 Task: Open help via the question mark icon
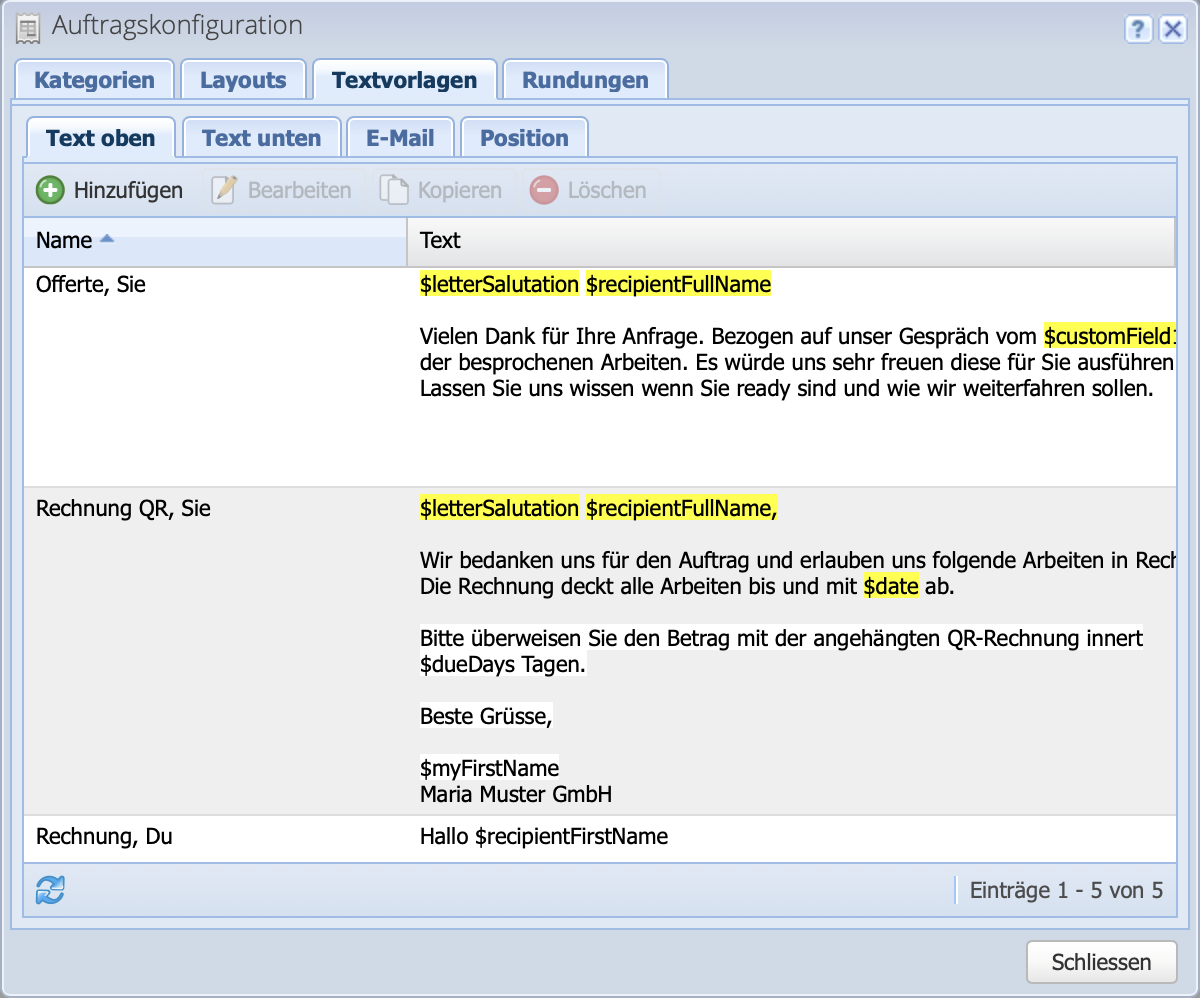pos(1138,30)
